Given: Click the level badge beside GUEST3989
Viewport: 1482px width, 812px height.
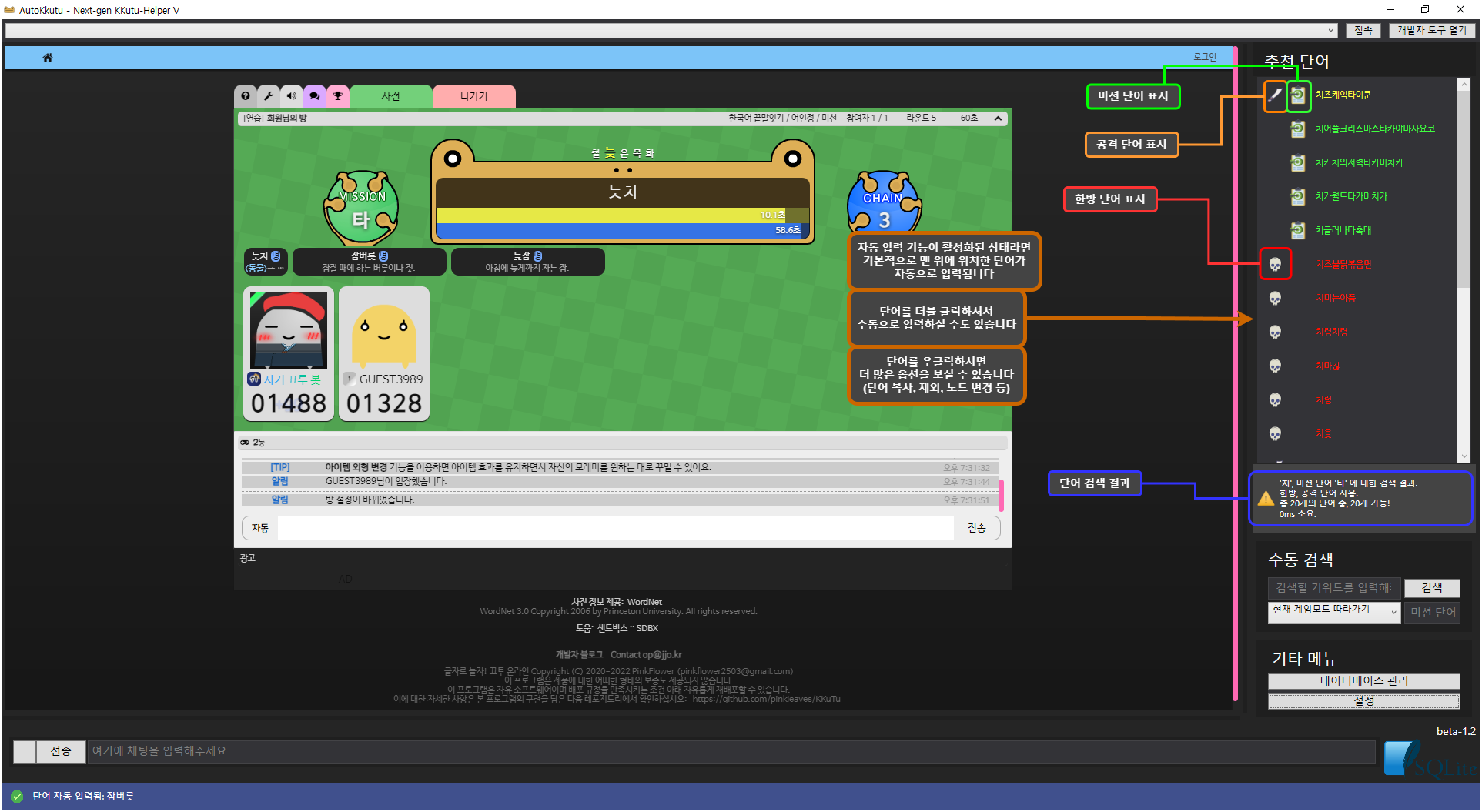Looking at the screenshot, I should (350, 379).
